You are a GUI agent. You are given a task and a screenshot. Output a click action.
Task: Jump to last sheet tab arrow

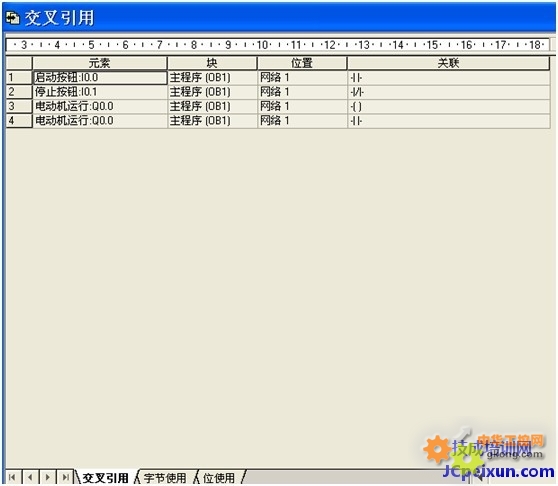65,477
